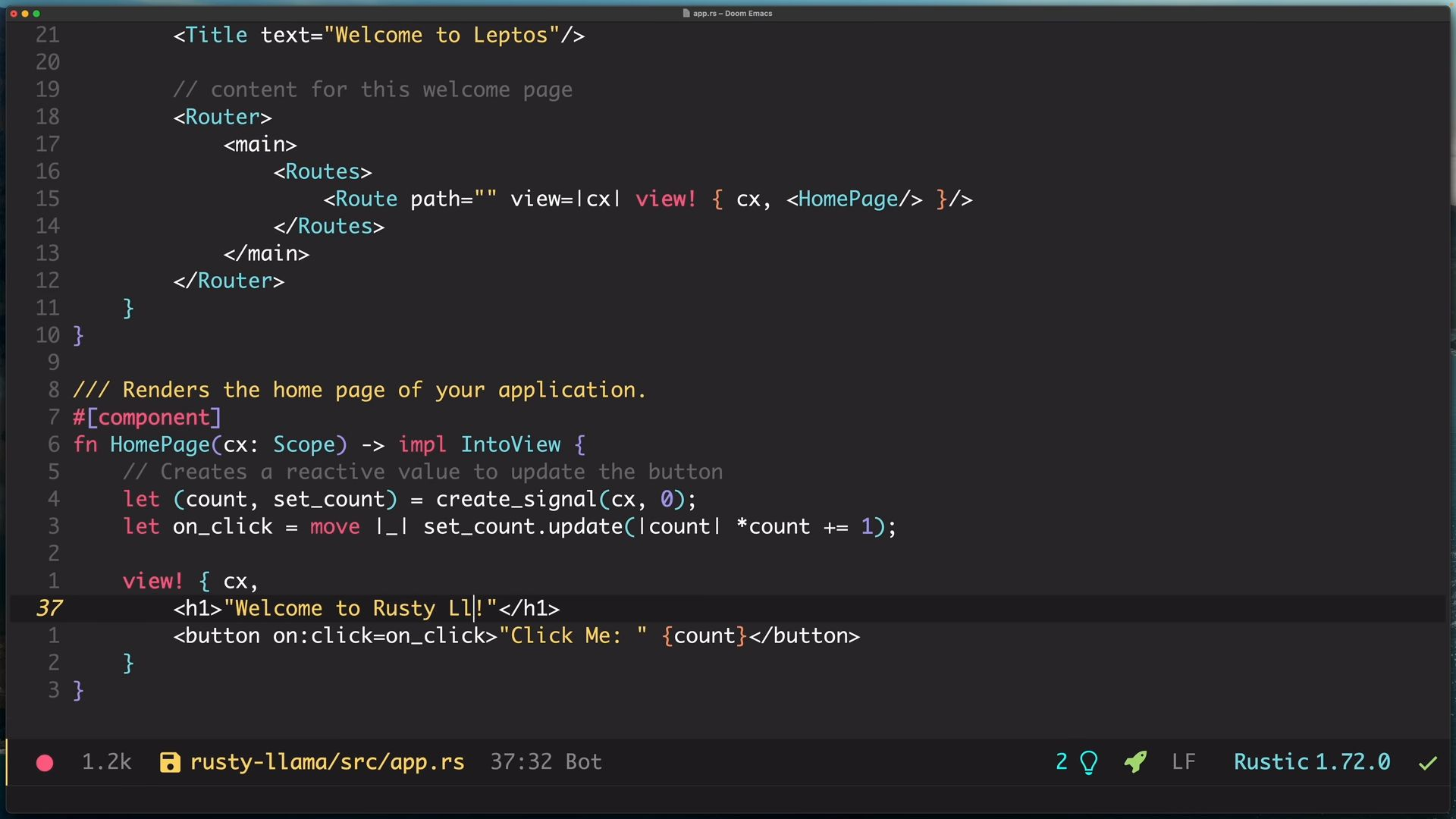Image resolution: width=1456 pixels, height=819 pixels.
Task: Click the green rocket LSP icon
Action: [x=1135, y=761]
